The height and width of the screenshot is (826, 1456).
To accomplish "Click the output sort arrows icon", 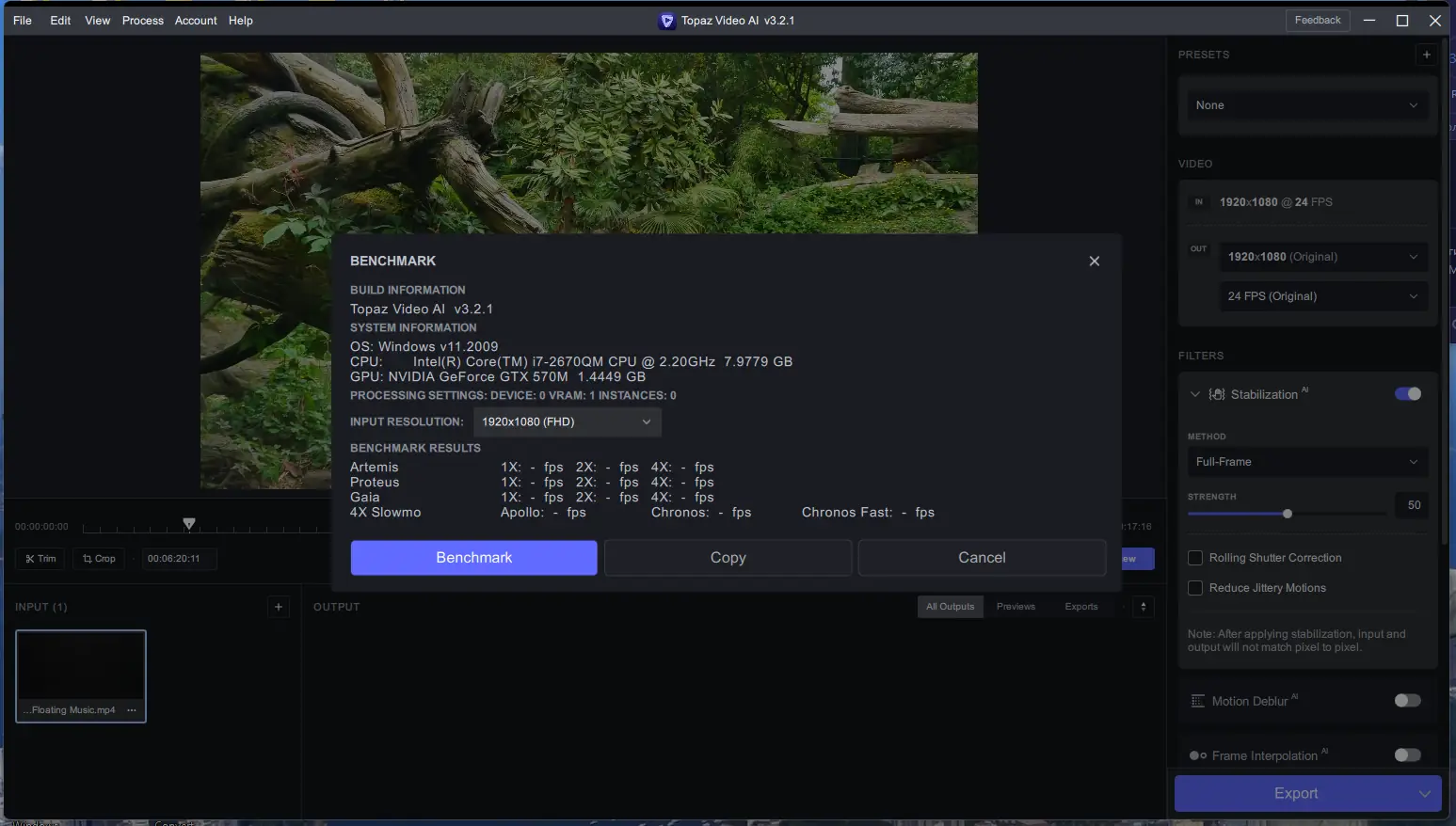I will point(1144,607).
